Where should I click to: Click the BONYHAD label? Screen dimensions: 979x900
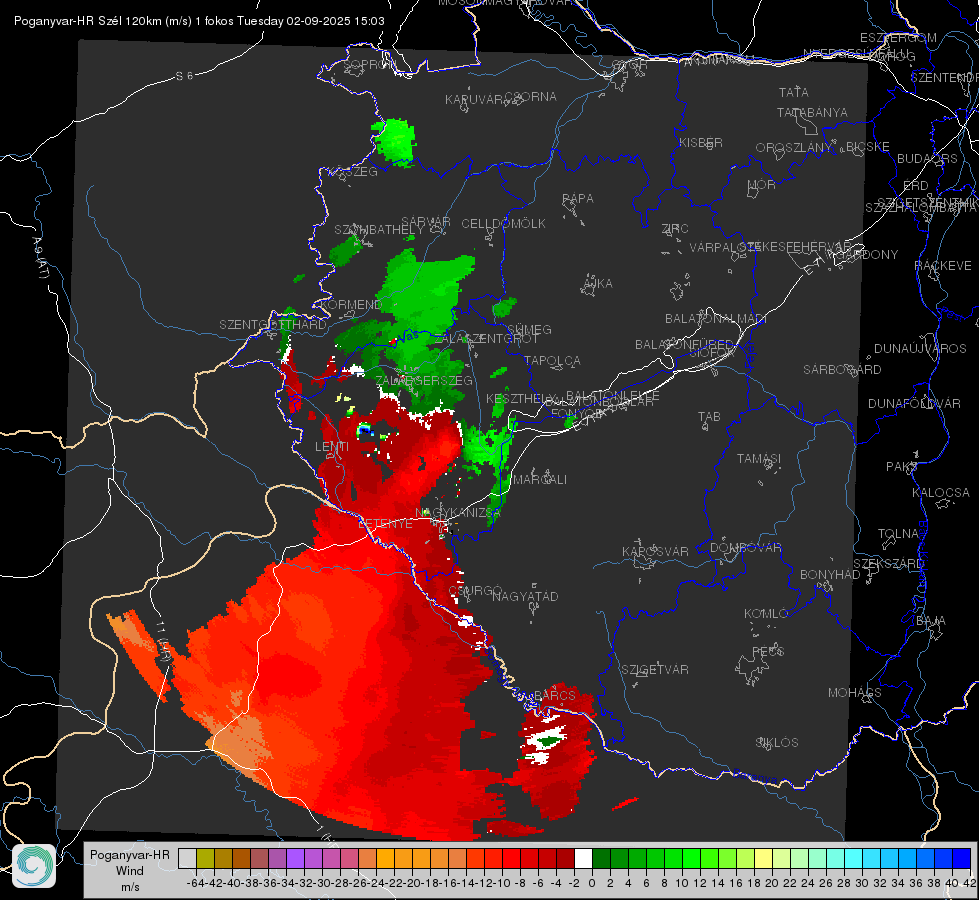pyautogui.click(x=830, y=575)
